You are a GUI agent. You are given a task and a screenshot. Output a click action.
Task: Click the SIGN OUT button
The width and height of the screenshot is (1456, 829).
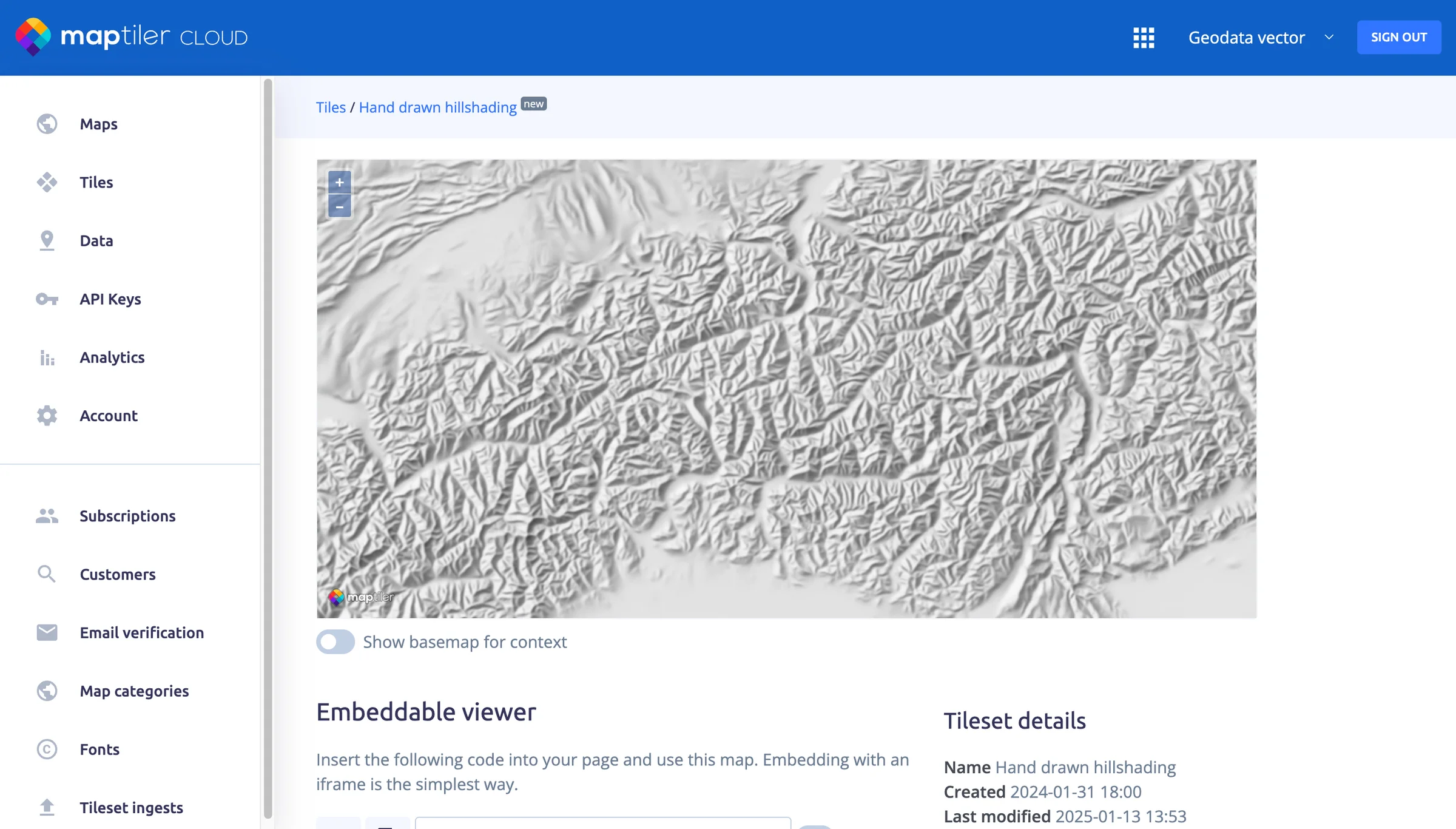point(1399,37)
